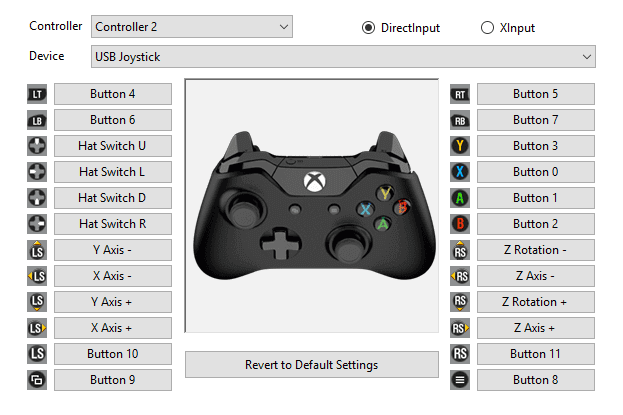Click the left stick up icon
This screenshot has width=623, height=415.
pos(37,250)
